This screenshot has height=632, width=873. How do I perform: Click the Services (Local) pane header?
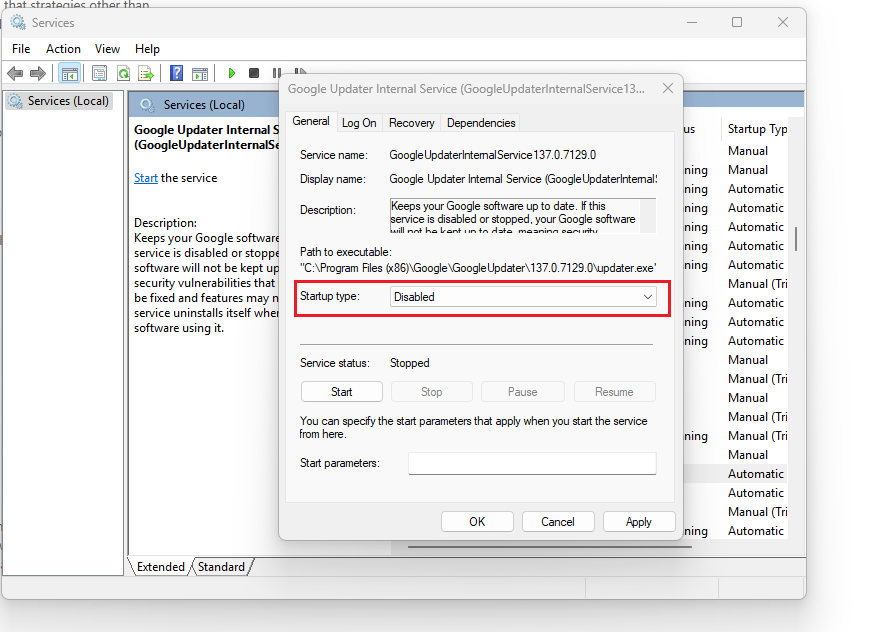click(204, 105)
